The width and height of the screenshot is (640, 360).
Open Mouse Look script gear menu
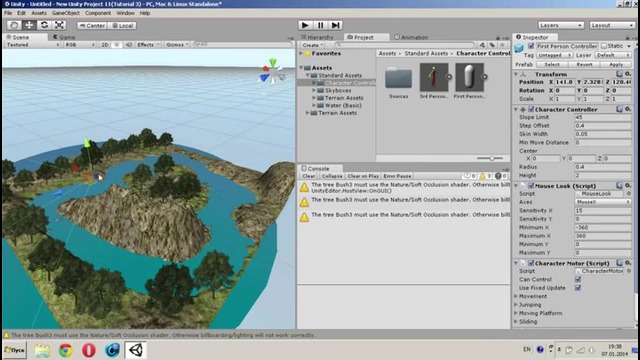point(628,185)
